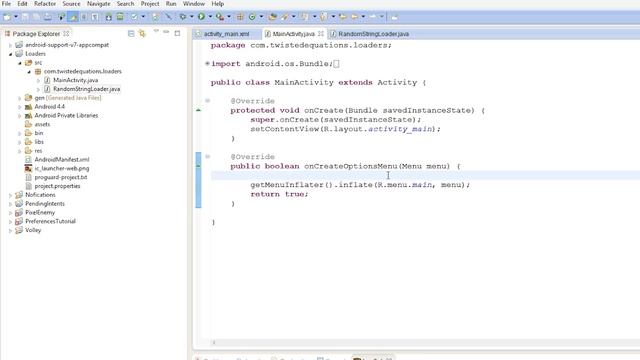Click Collapse All in Package Explorer
Screen dimensions: 640x360
[x=131, y=33]
